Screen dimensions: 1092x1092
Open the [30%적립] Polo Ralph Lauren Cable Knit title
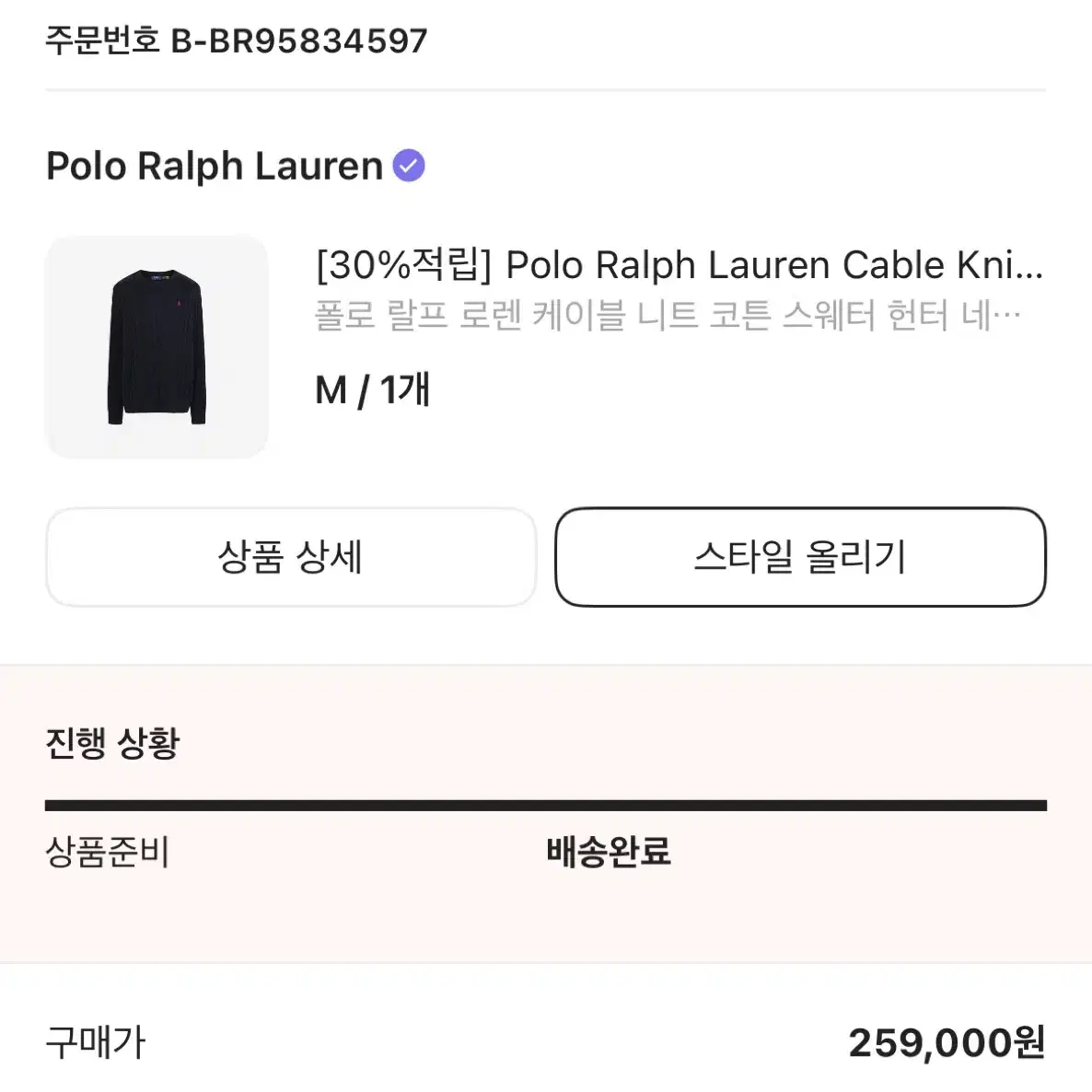(x=680, y=265)
